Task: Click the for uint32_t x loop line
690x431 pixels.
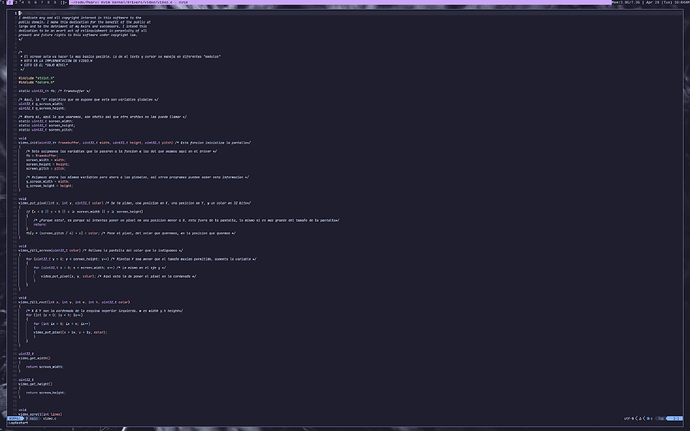Action: (x=73, y=268)
